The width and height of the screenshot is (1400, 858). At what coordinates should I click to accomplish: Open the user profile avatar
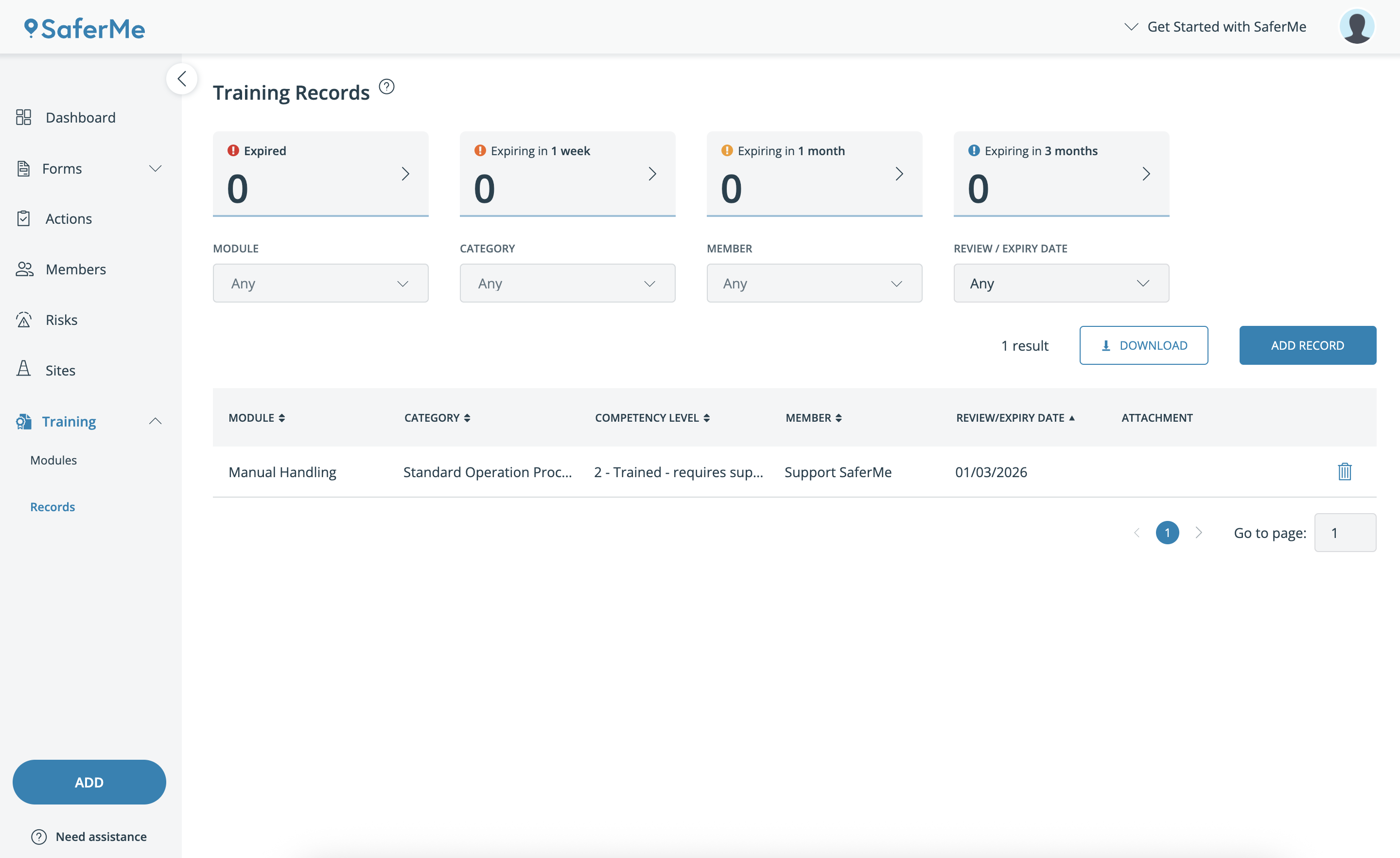(x=1357, y=27)
